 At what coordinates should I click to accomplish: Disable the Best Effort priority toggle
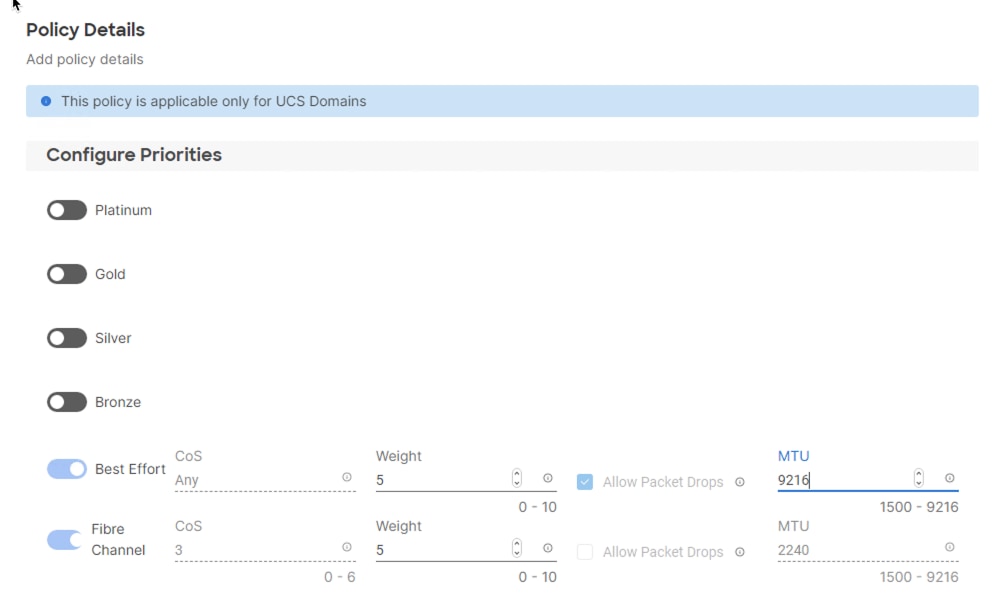(x=66, y=468)
